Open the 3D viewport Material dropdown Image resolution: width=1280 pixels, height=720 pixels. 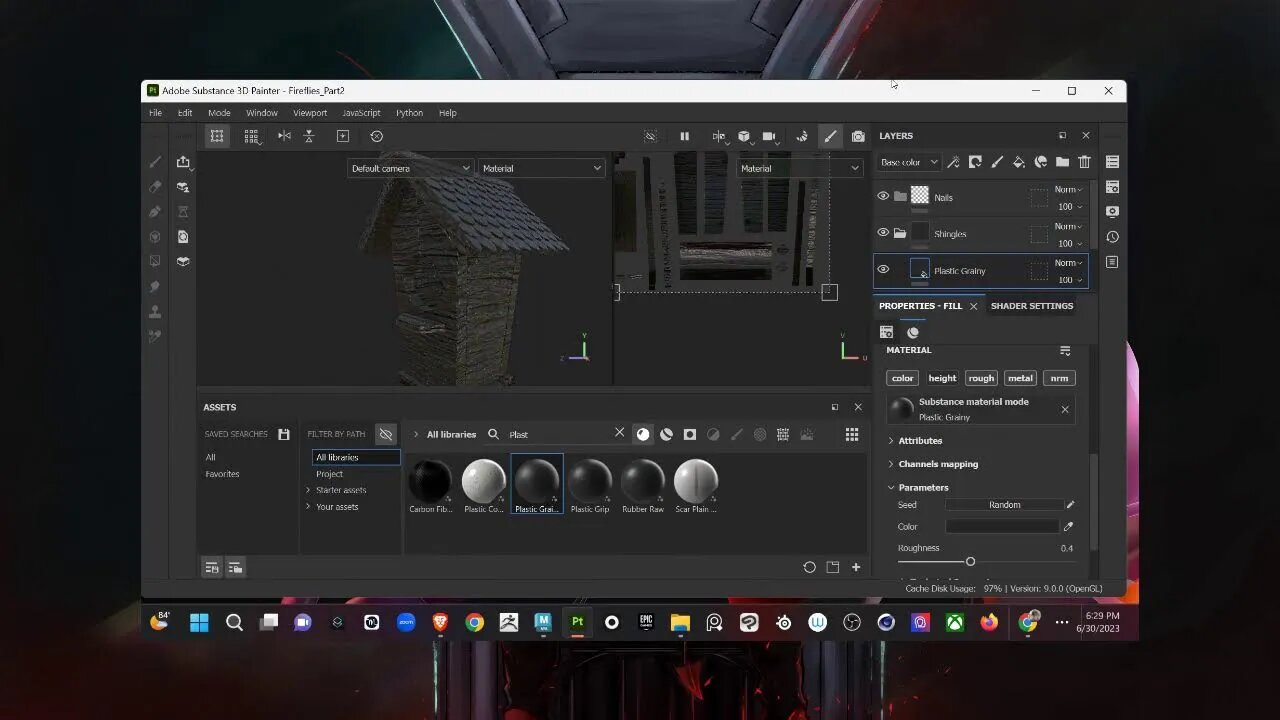click(541, 168)
